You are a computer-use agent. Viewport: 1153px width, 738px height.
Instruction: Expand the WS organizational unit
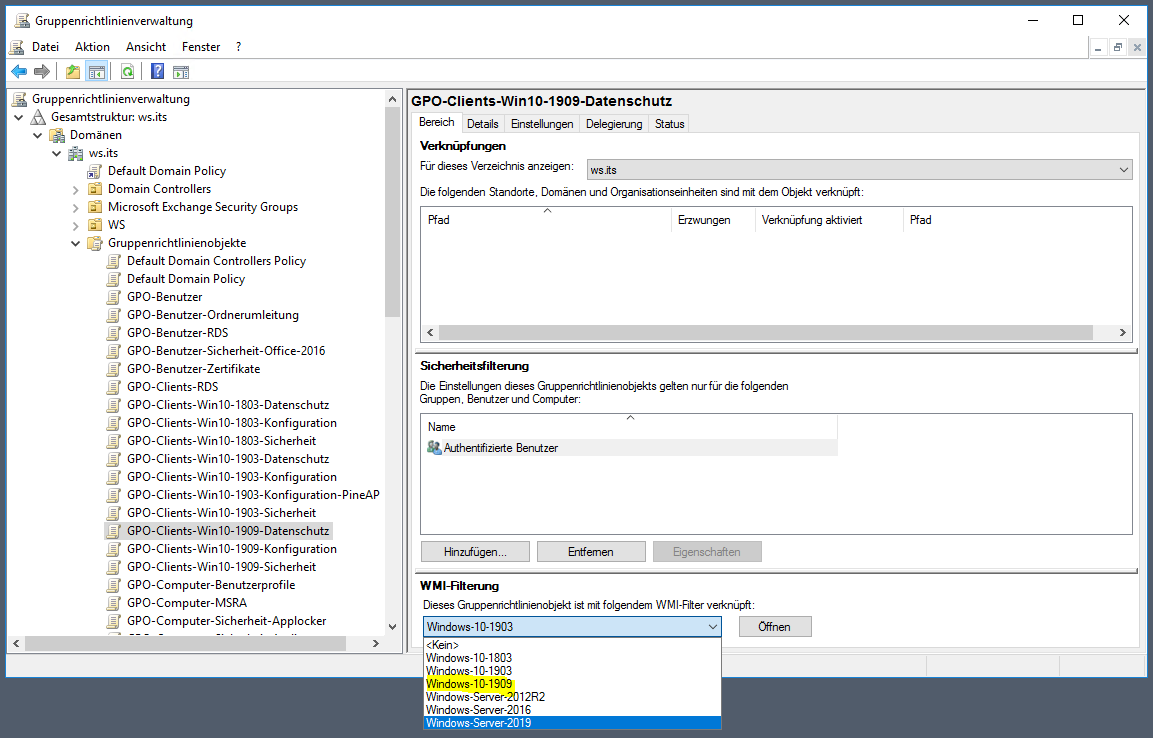click(x=76, y=226)
